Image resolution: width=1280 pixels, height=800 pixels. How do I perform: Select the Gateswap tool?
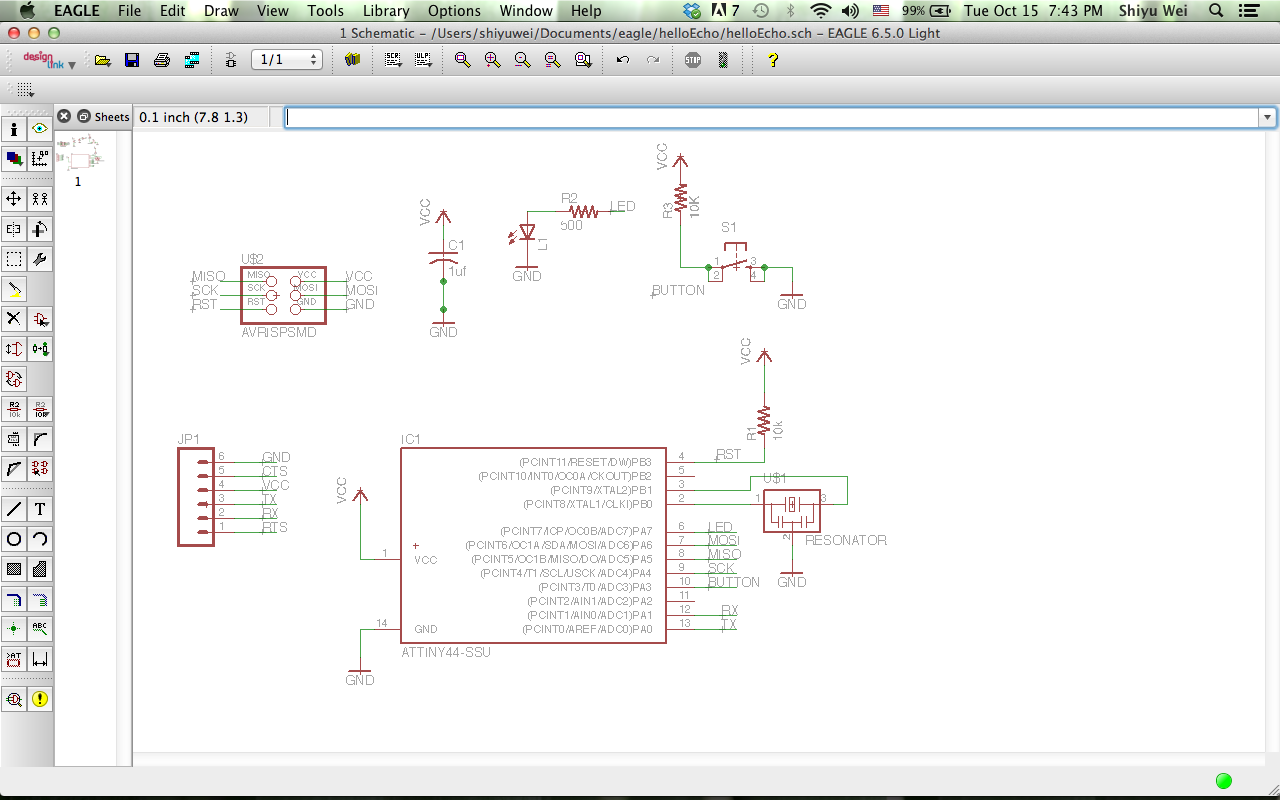(14, 379)
